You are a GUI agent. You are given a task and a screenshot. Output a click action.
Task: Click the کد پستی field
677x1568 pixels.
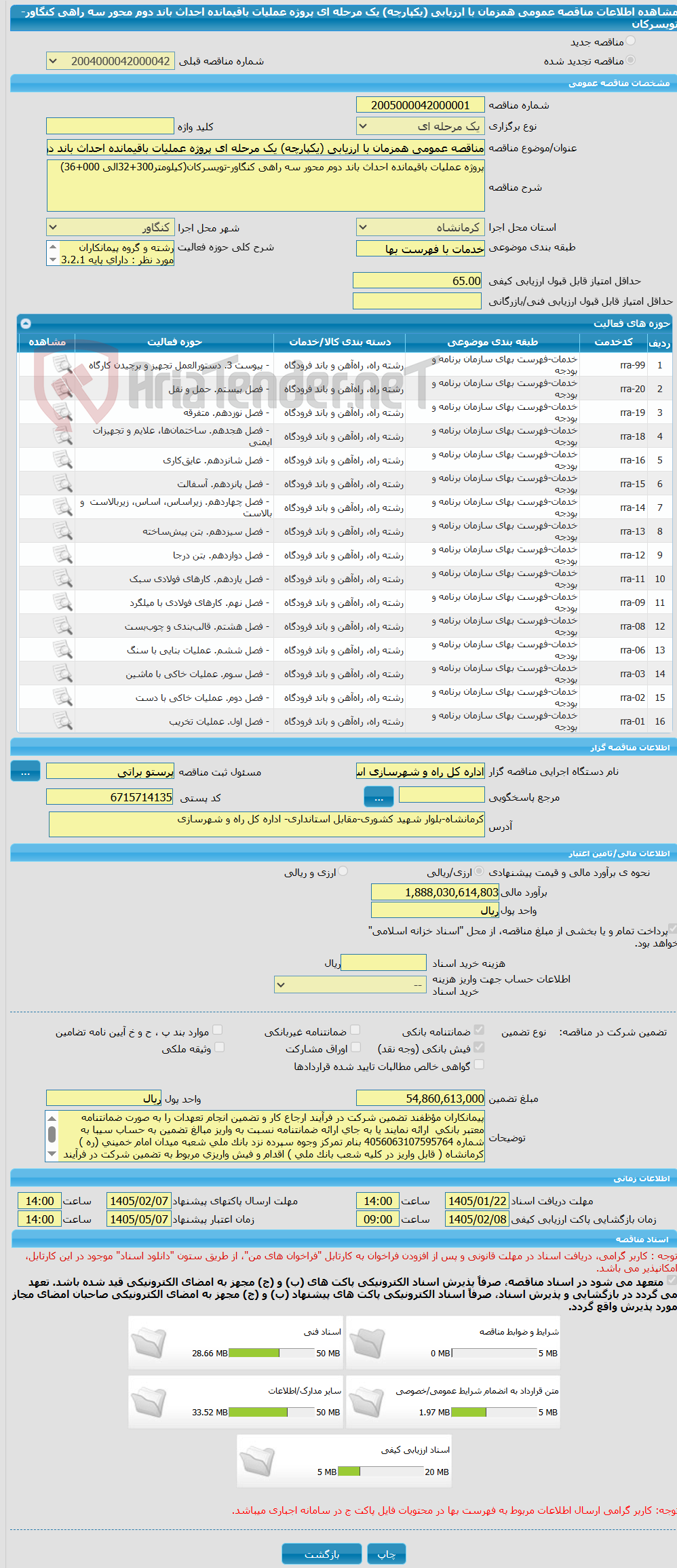111,797
